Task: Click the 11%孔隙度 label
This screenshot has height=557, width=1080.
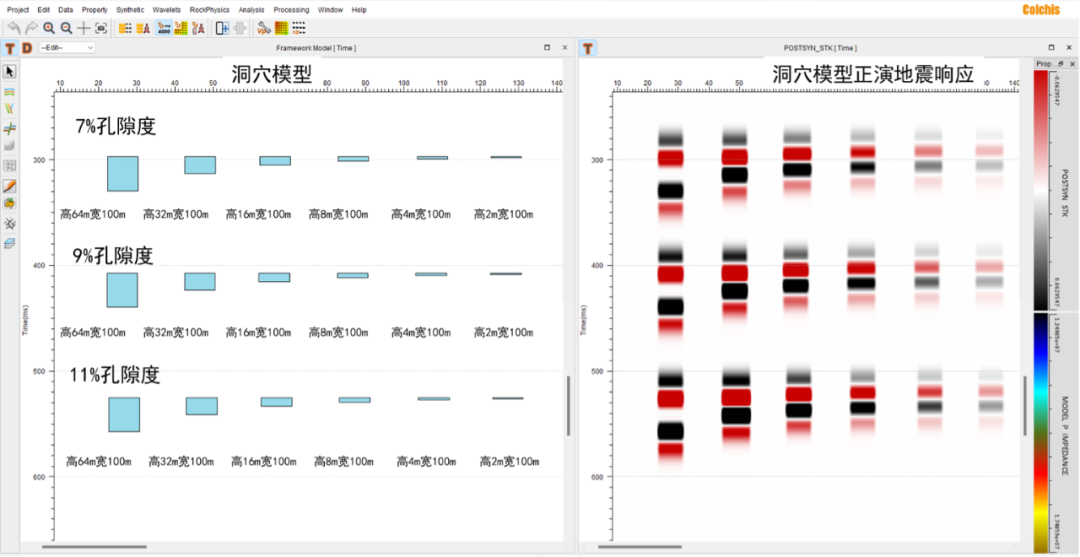Action: coord(115,375)
